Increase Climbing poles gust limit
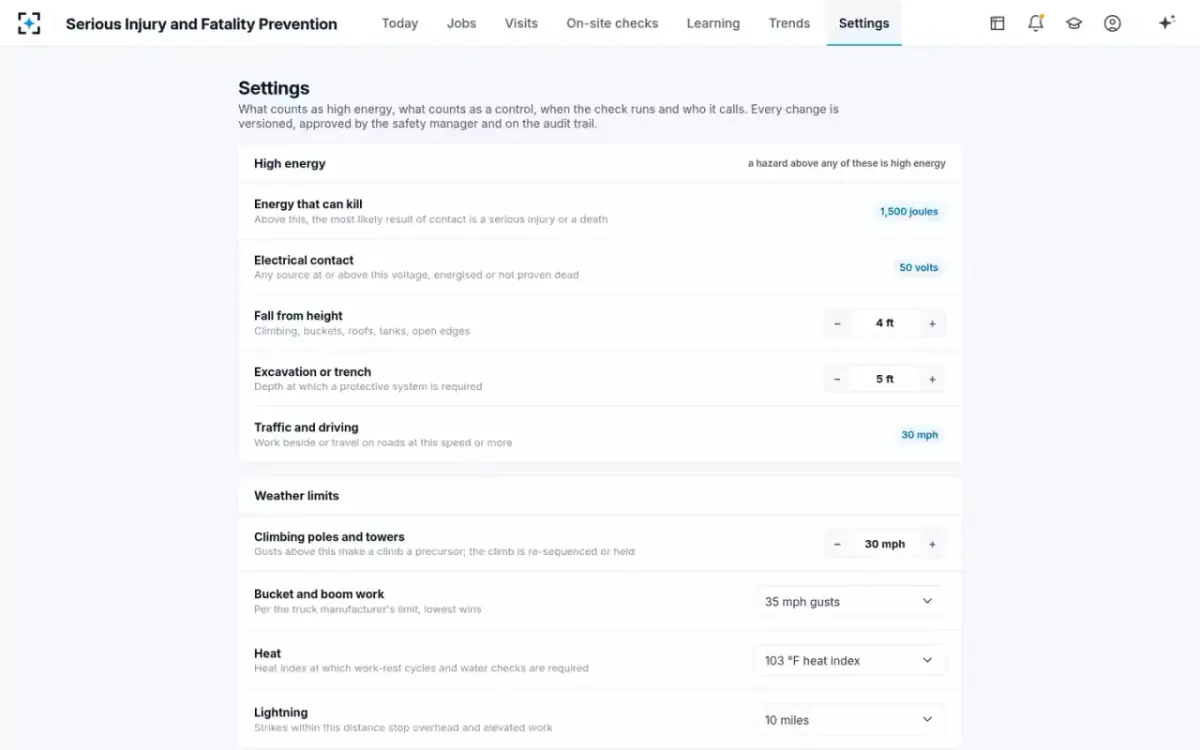This screenshot has width=1200, height=750. 932,544
